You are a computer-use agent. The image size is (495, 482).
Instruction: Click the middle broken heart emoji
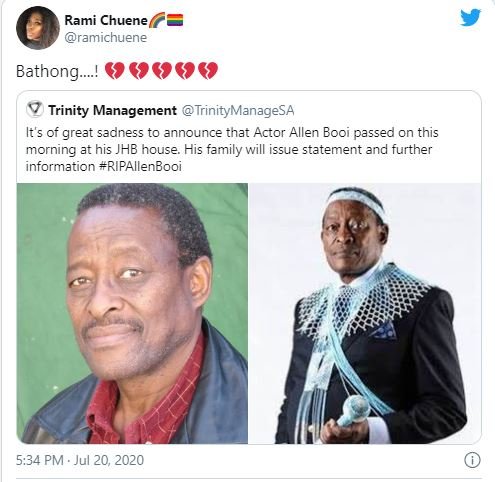point(161,71)
